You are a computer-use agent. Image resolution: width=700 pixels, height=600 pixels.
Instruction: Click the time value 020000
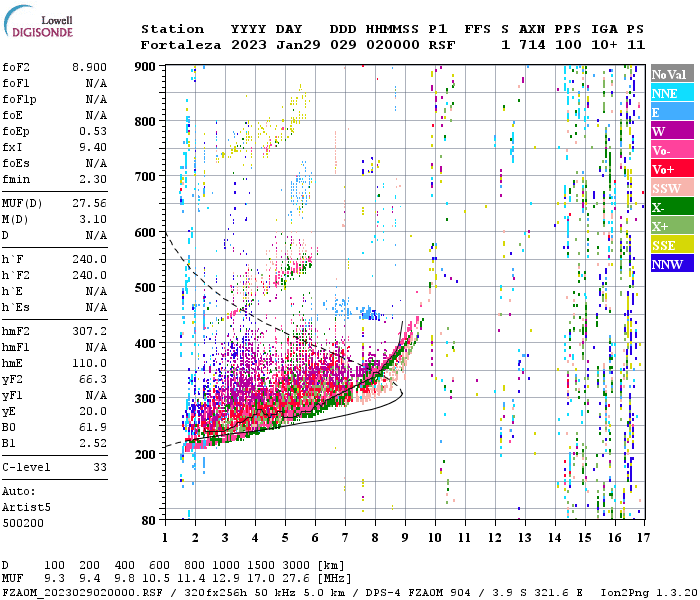[x=393, y=45]
